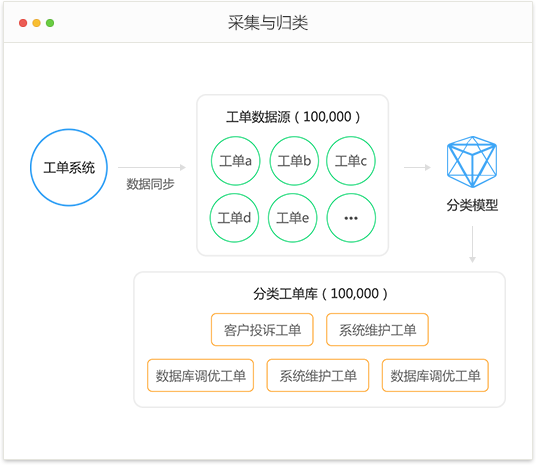Click the 数据同步 label
Screen dimensions: 536x465
150,184
